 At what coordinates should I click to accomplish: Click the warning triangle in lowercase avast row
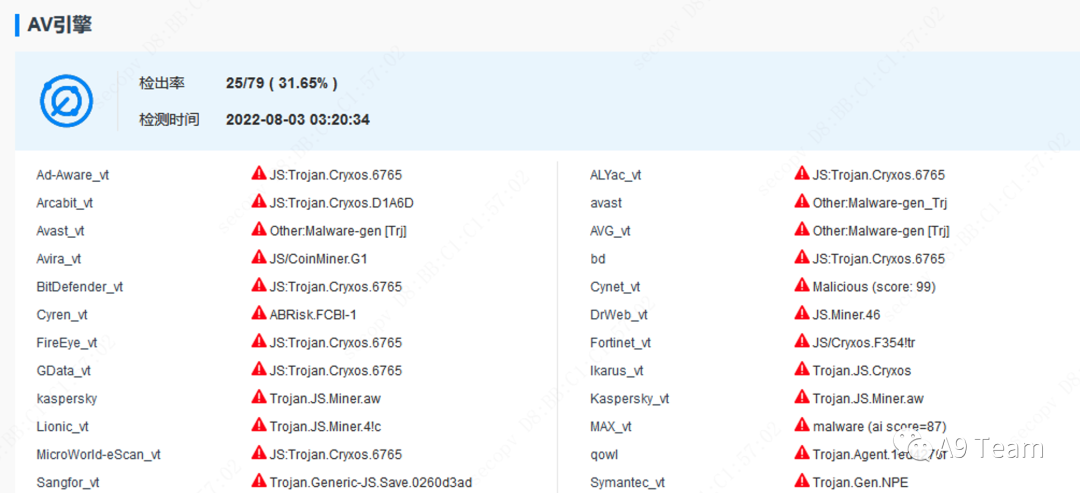coord(802,202)
